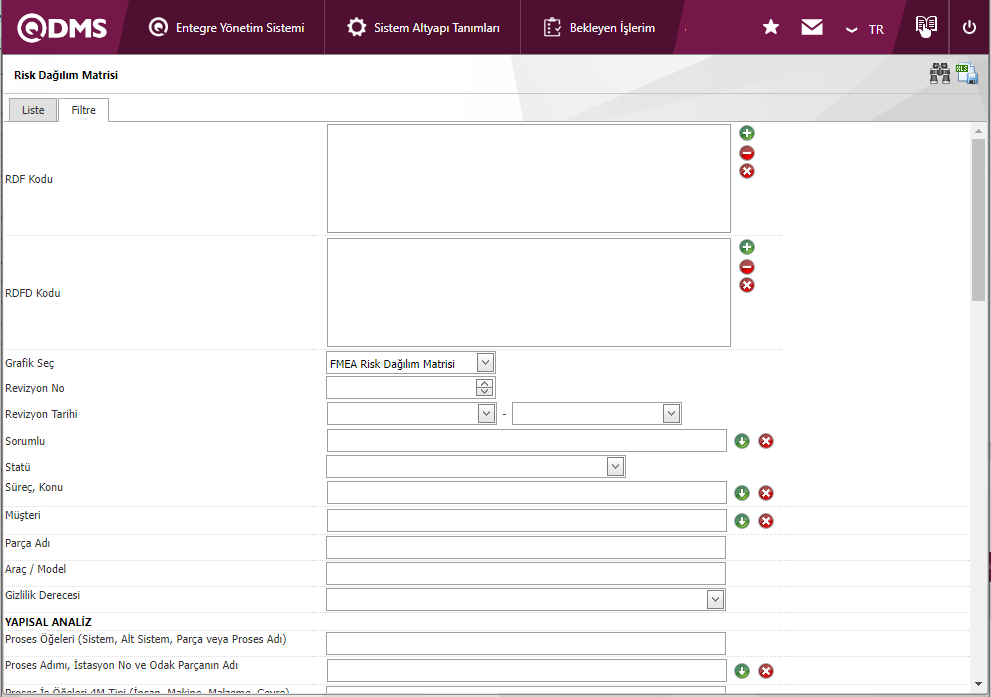The image size is (991, 697).
Task: Clear all RDFD Kodu entries
Action: coord(747,285)
